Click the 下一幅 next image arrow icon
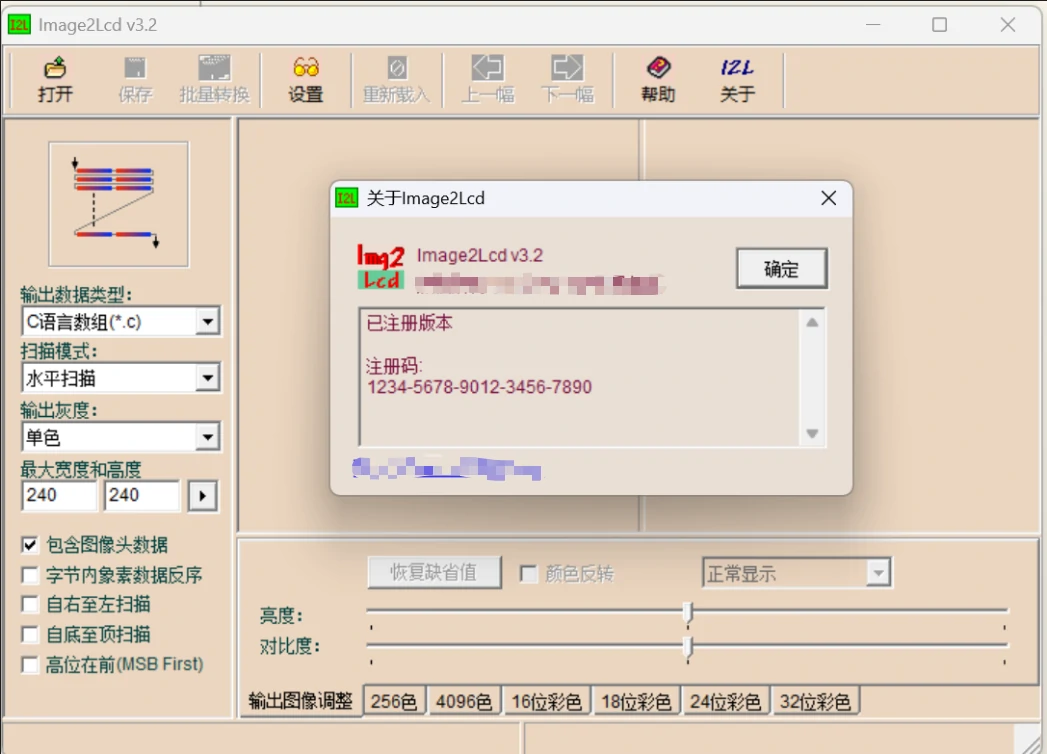 [x=567, y=69]
